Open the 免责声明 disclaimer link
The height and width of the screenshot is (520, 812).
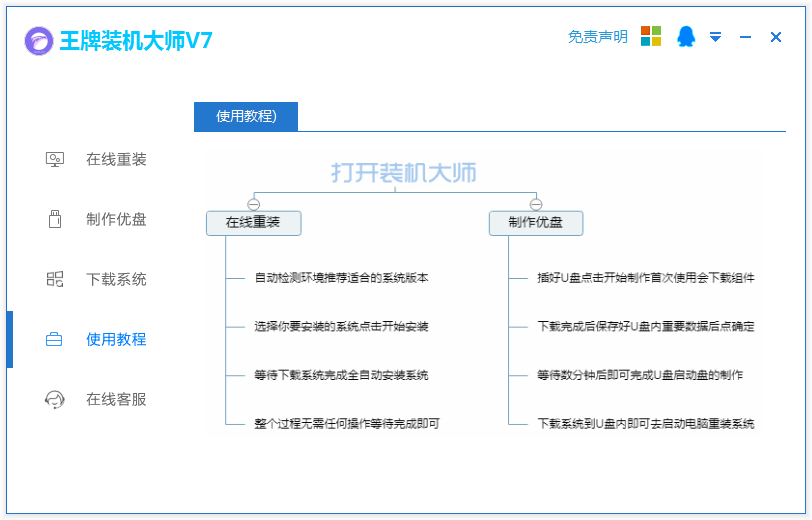tap(598, 37)
